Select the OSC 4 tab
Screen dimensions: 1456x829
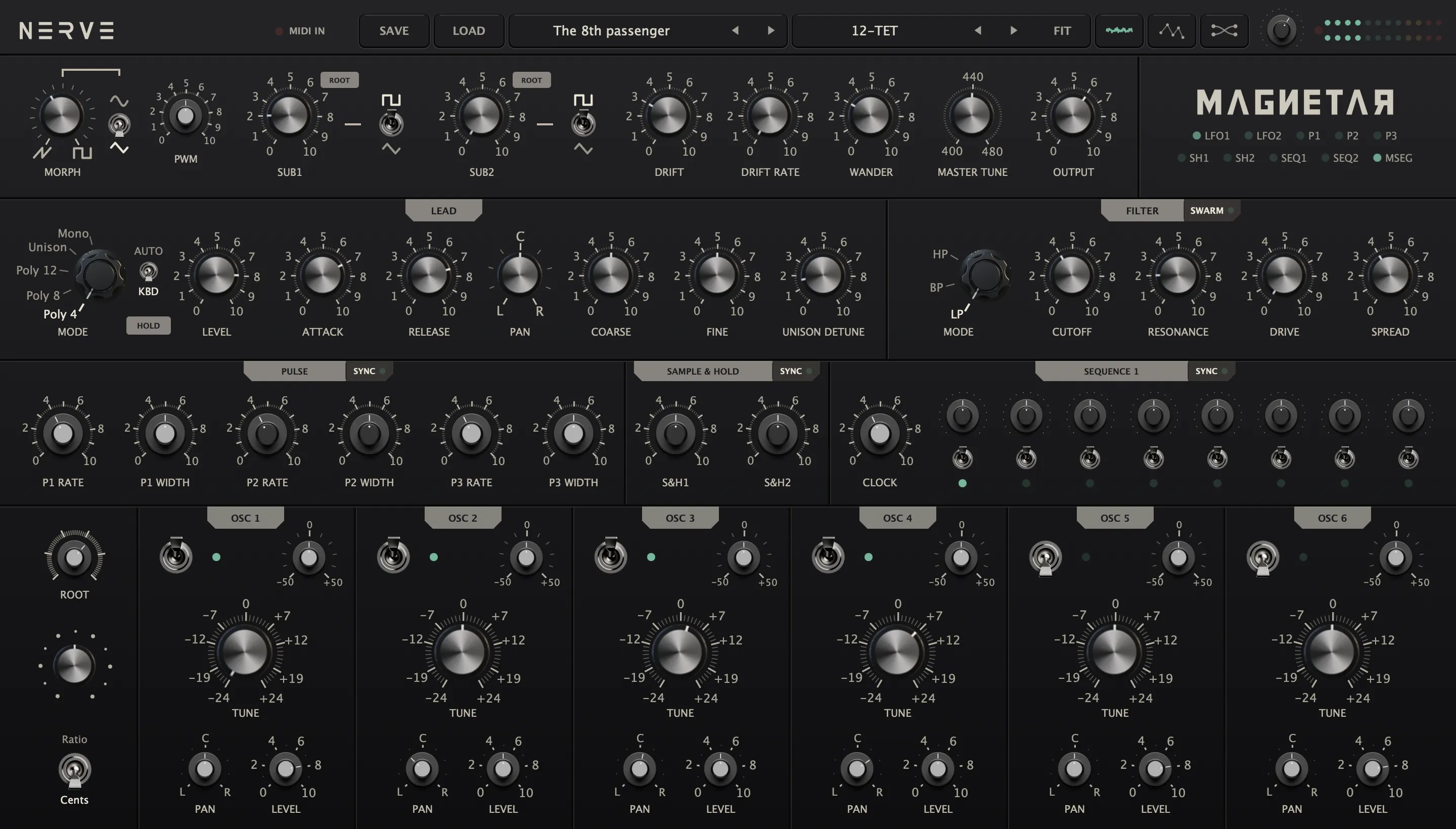[x=897, y=518]
